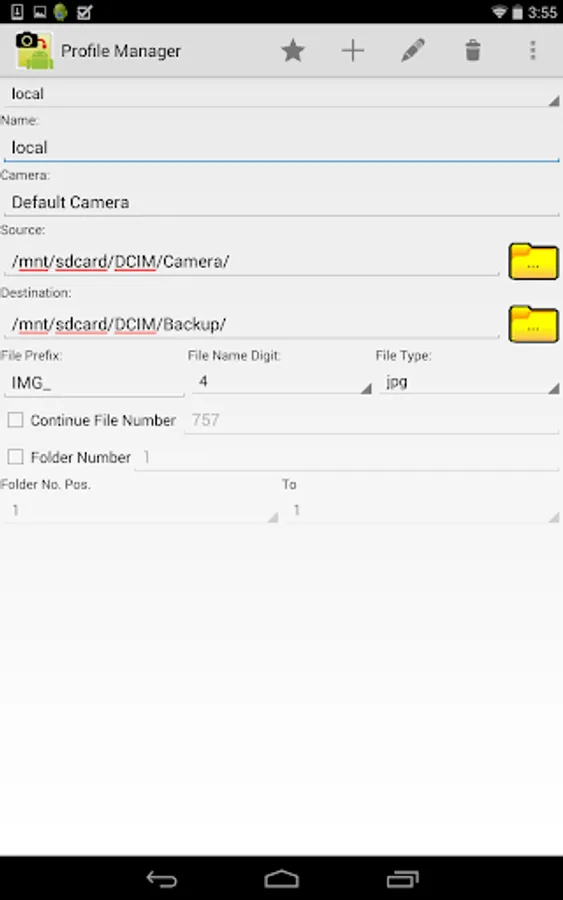
Task: Edit the Destination path ending in Backup/
Action: click(251, 324)
